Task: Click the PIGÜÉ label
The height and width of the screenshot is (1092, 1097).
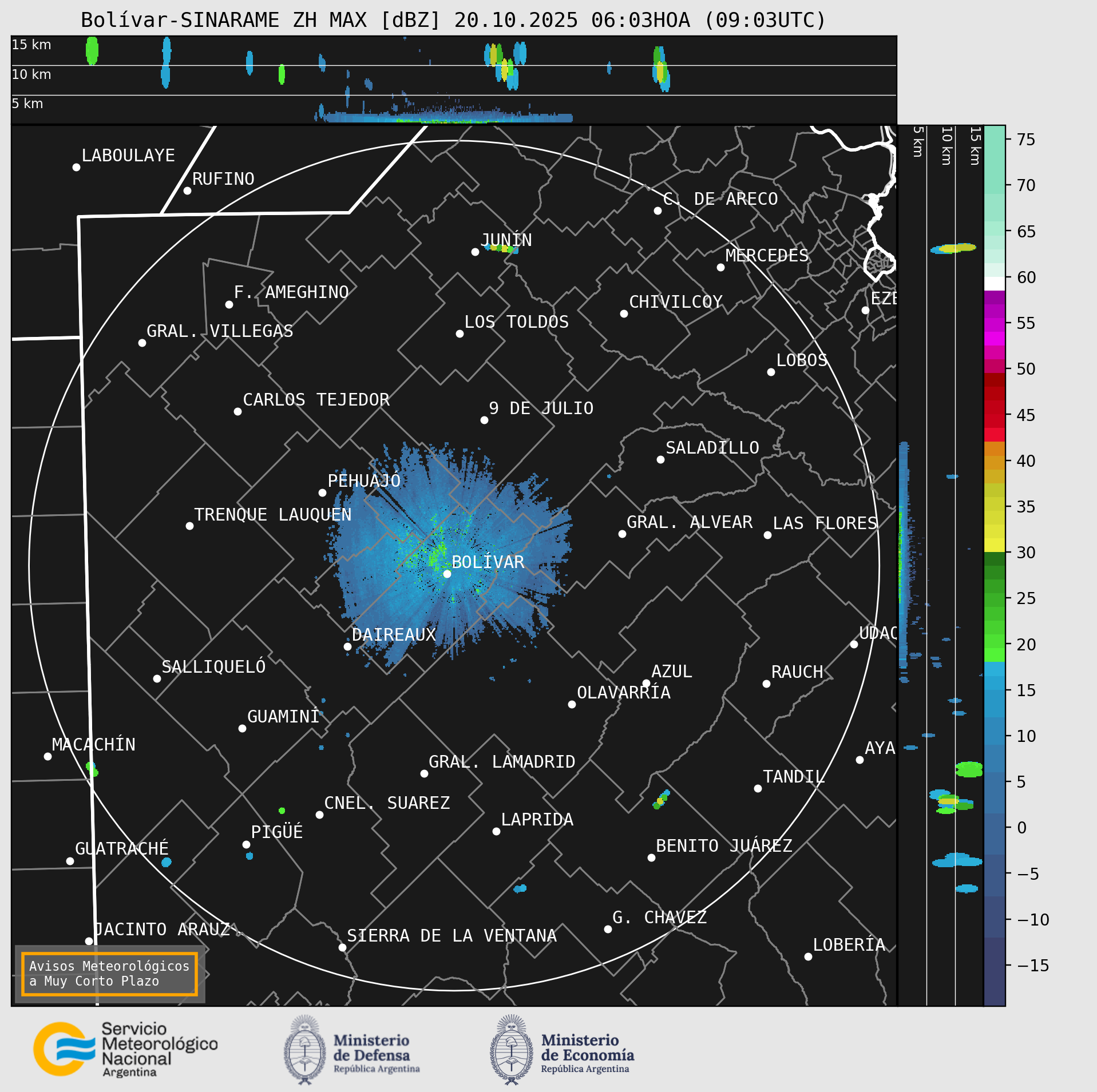Action: pos(277,832)
